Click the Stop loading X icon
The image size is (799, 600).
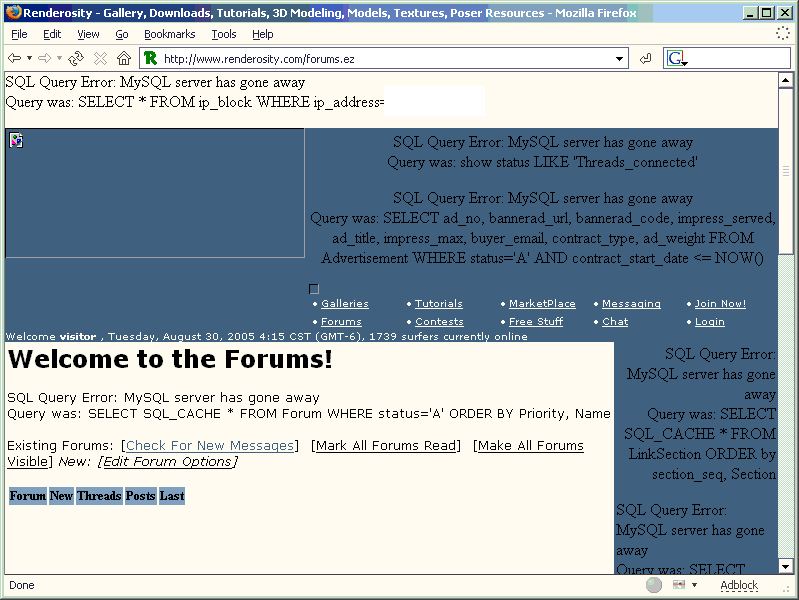pyautogui.click(x=100, y=58)
